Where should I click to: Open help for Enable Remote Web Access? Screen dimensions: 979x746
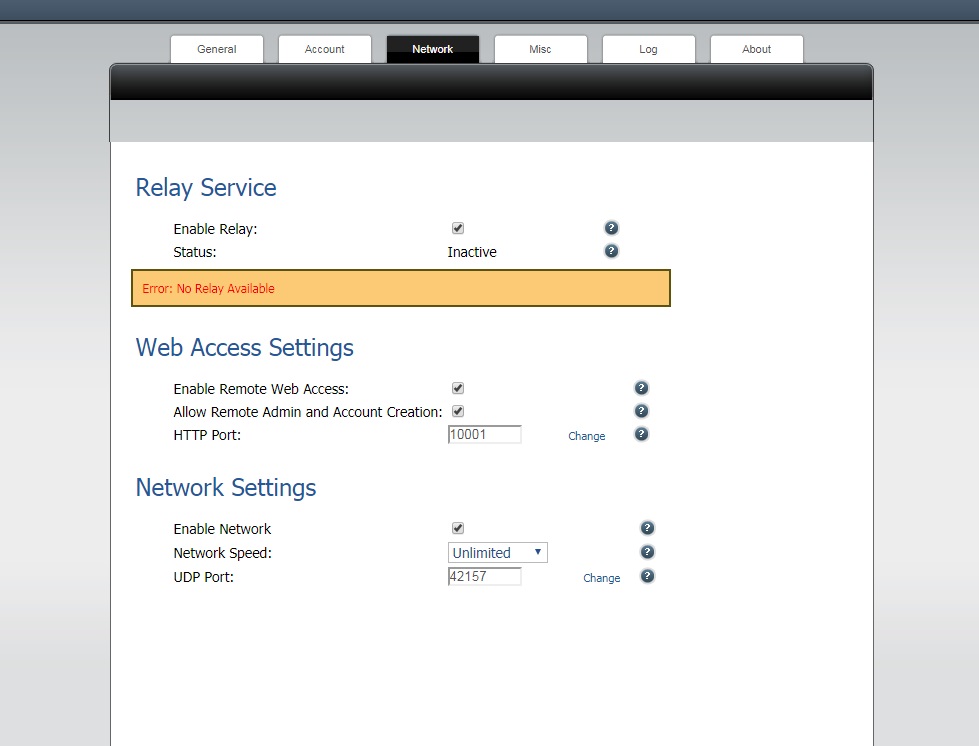point(642,388)
